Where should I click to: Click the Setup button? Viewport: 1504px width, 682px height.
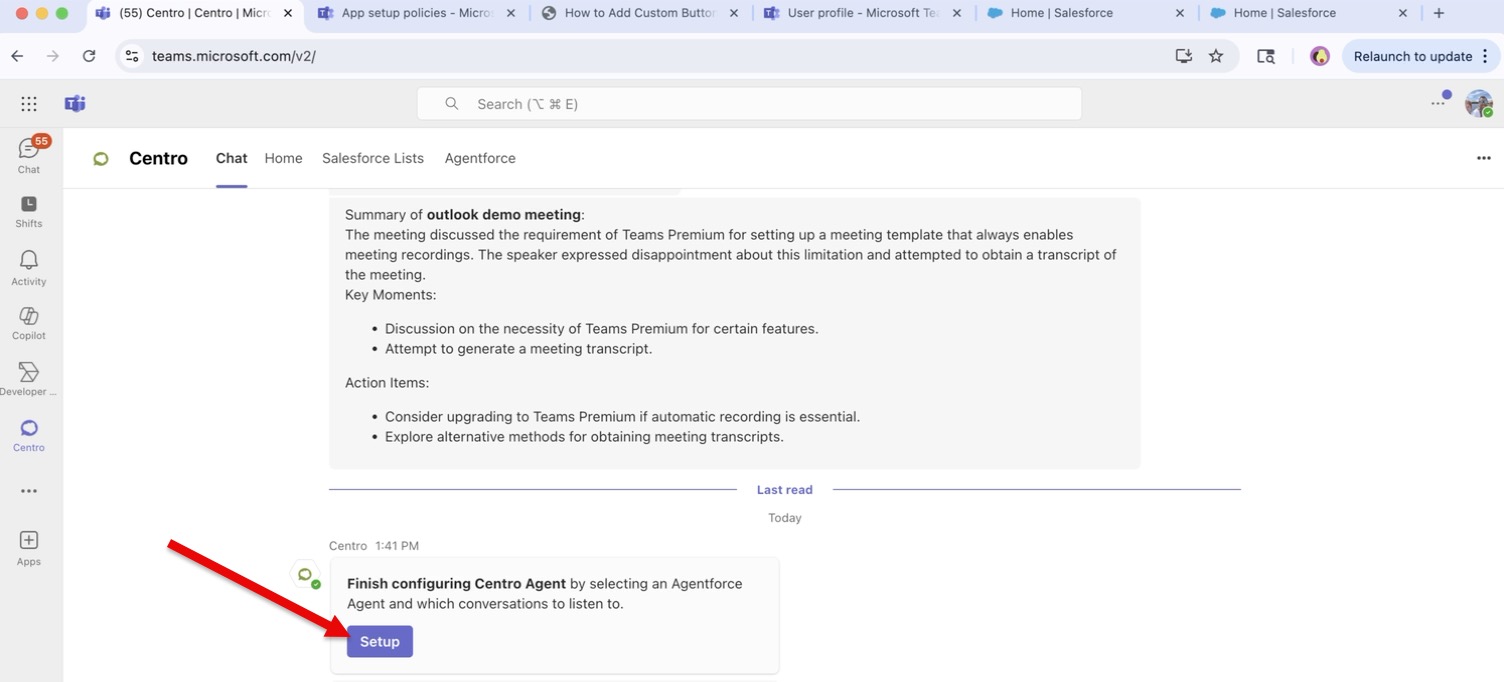pyautogui.click(x=380, y=642)
